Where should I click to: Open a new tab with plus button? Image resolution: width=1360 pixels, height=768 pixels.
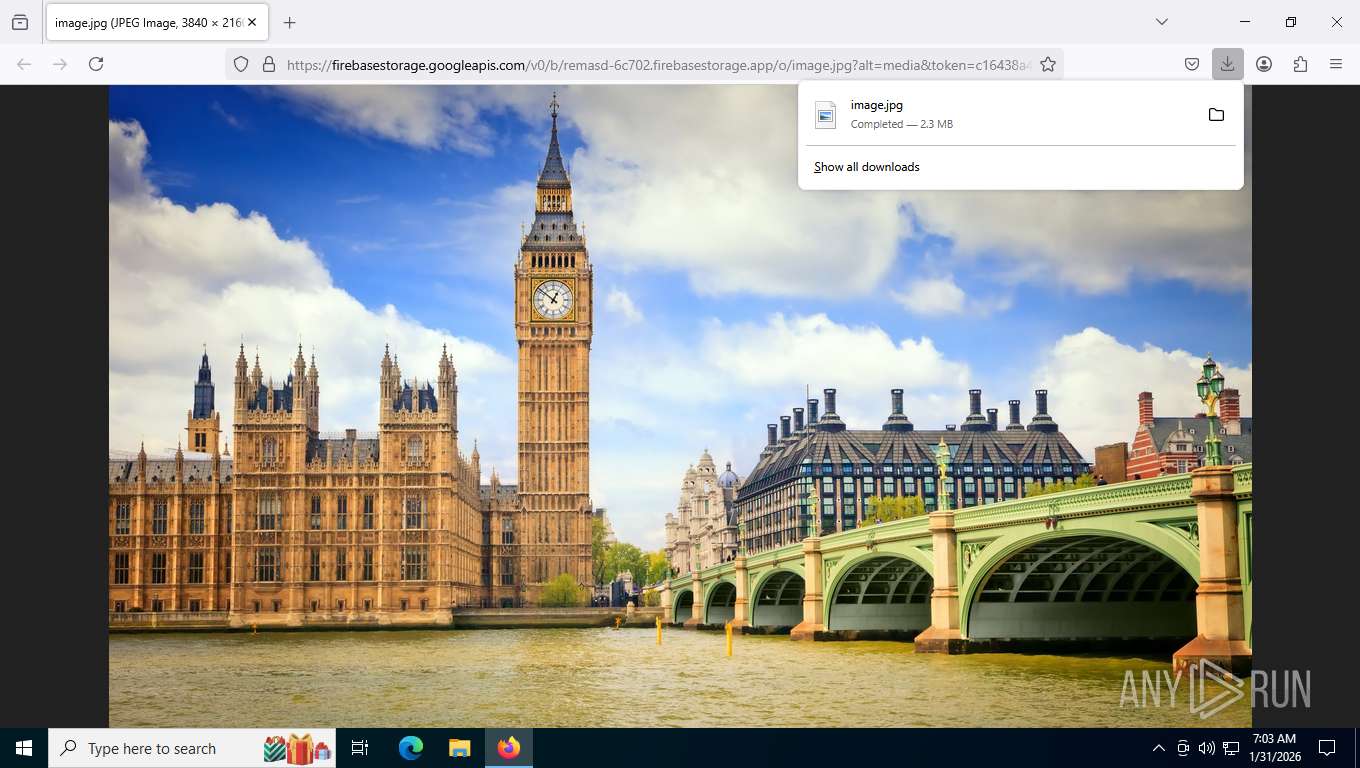tap(290, 22)
